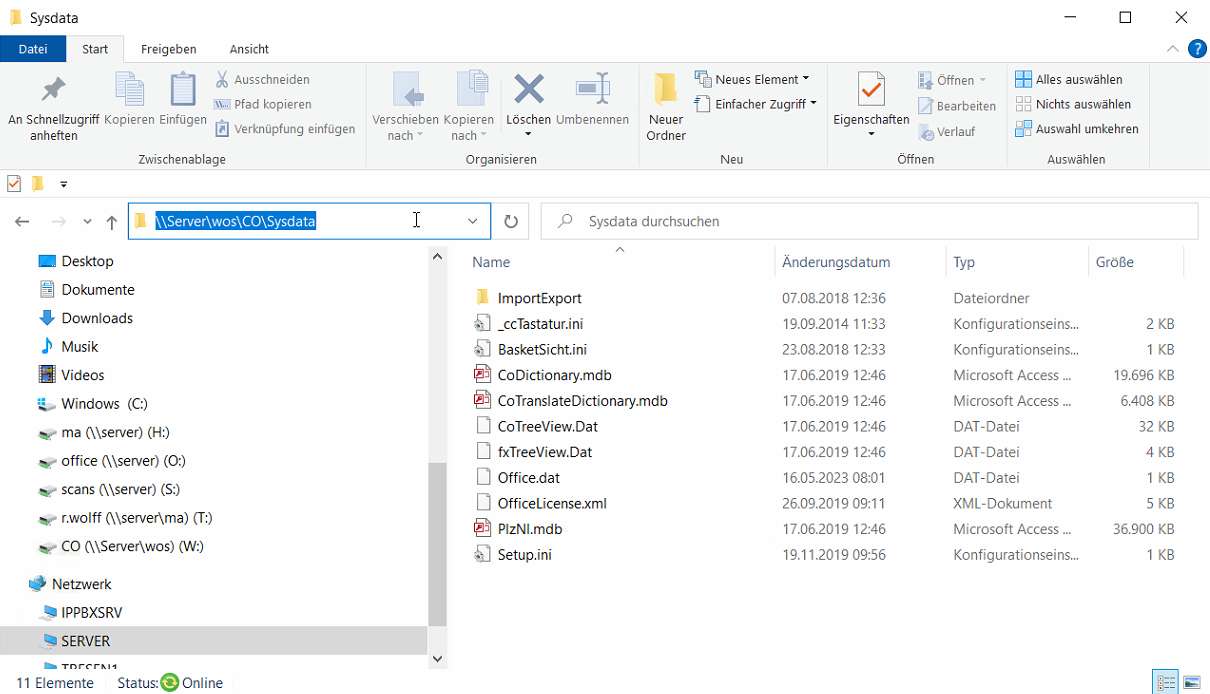1210x694 pixels.
Task: Switch to the Start ribbon tab
Action: coord(95,49)
